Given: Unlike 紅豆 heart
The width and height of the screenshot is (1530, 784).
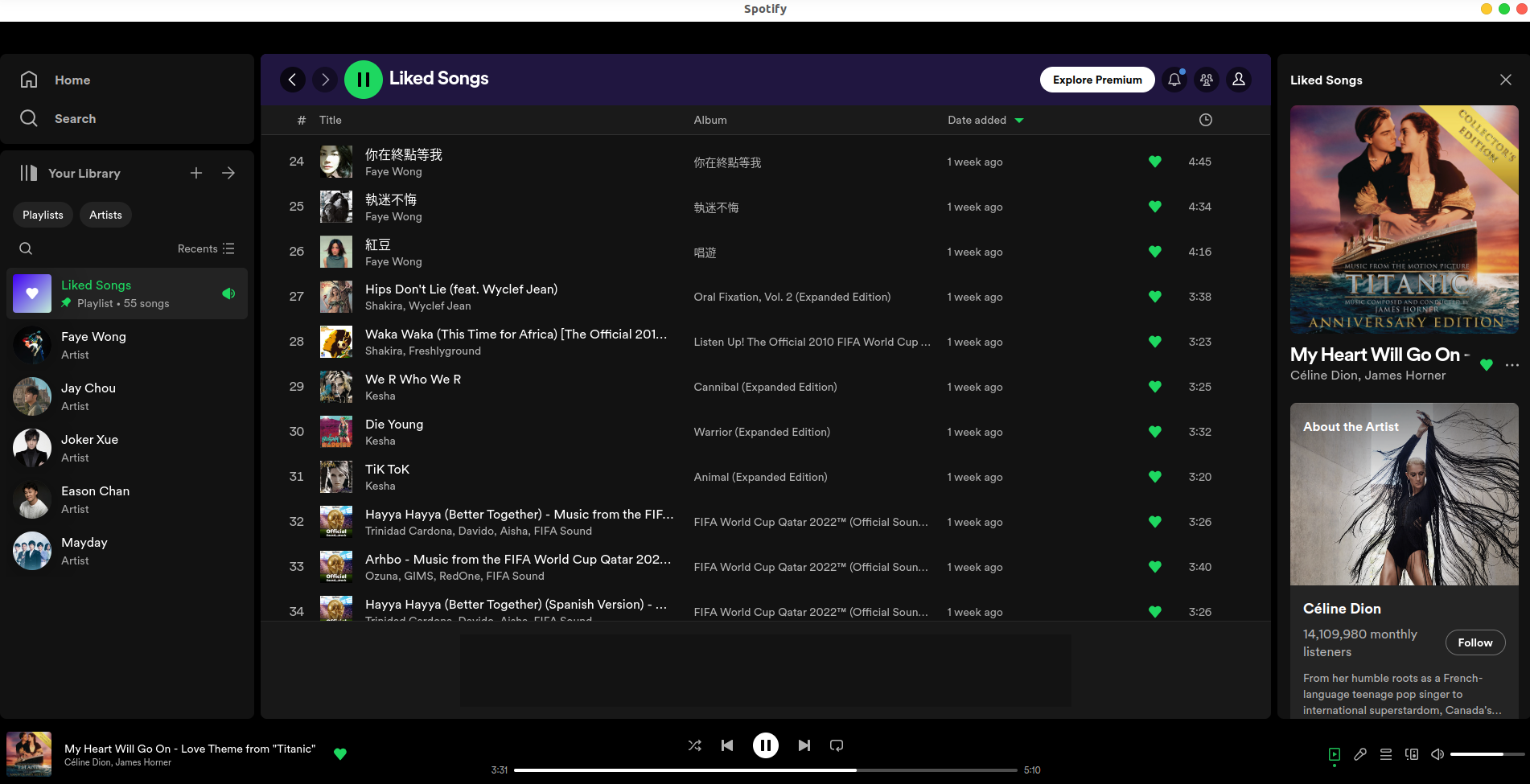Looking at the screenshot, I should click(1155, 252).
